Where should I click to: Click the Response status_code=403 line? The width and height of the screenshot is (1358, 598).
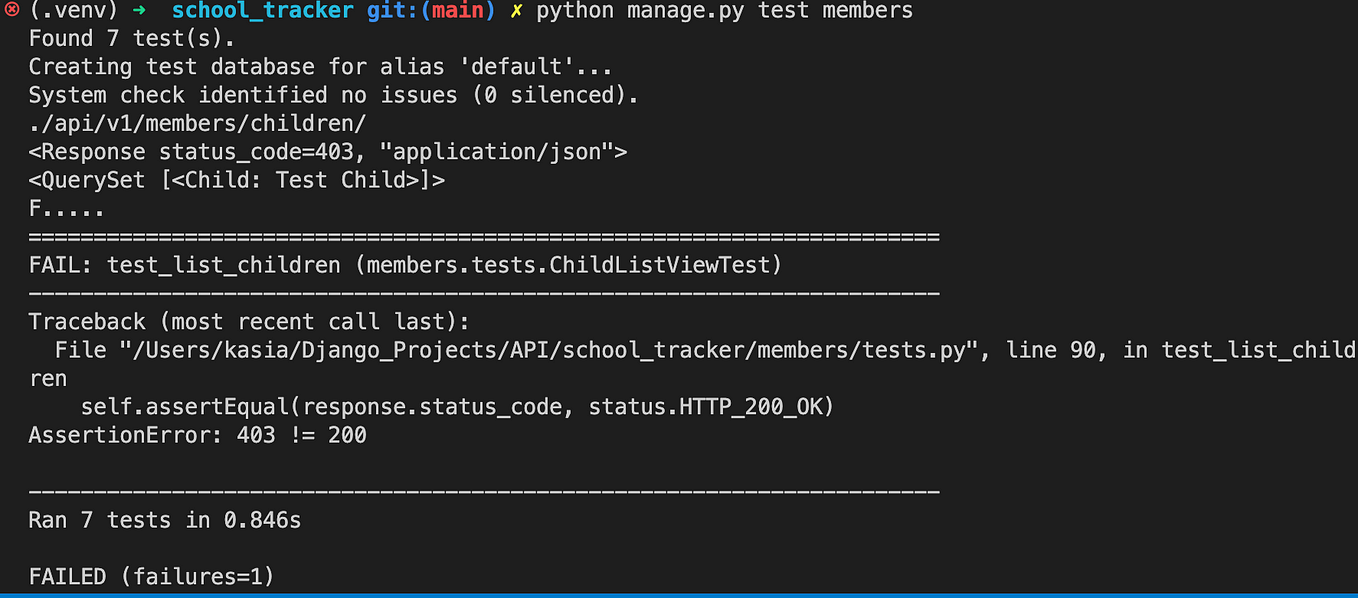tap(328, 153)
